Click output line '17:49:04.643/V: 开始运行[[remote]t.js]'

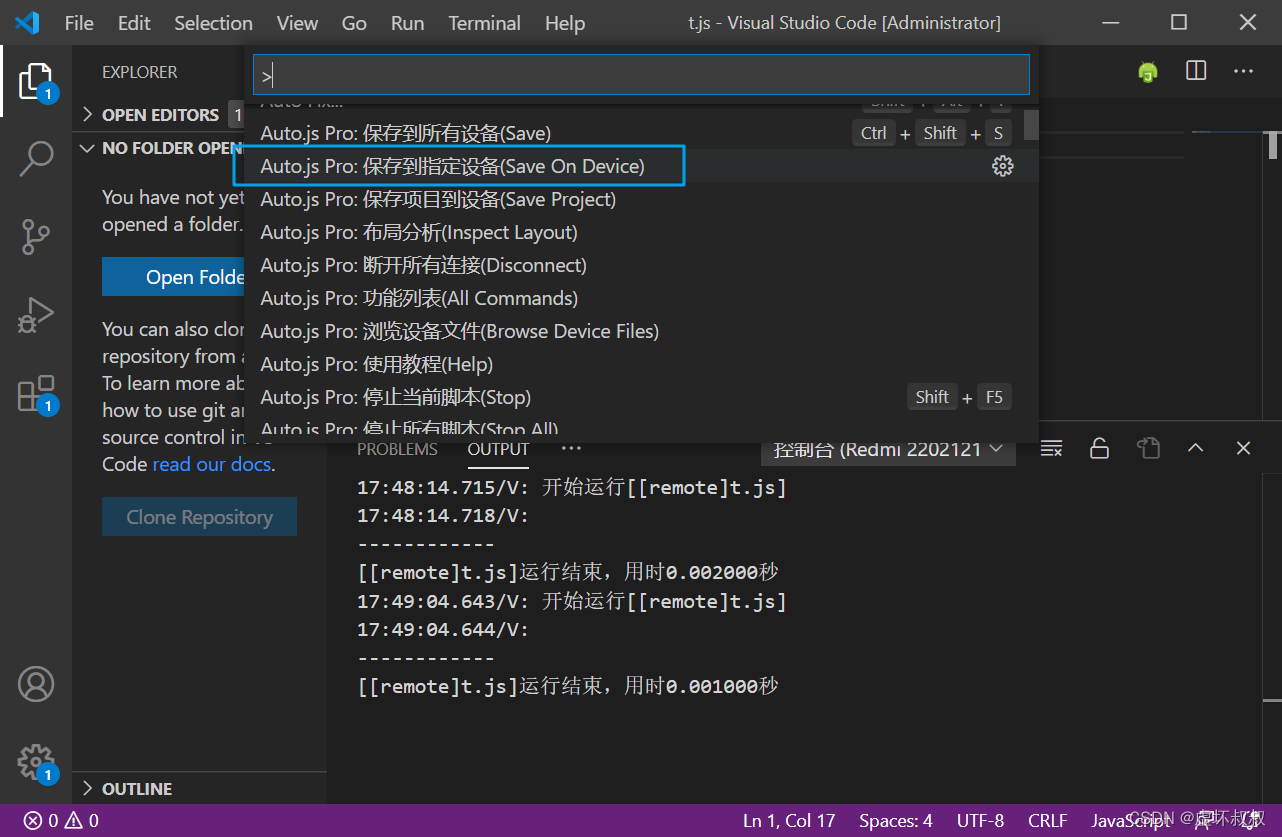[572, 601]
